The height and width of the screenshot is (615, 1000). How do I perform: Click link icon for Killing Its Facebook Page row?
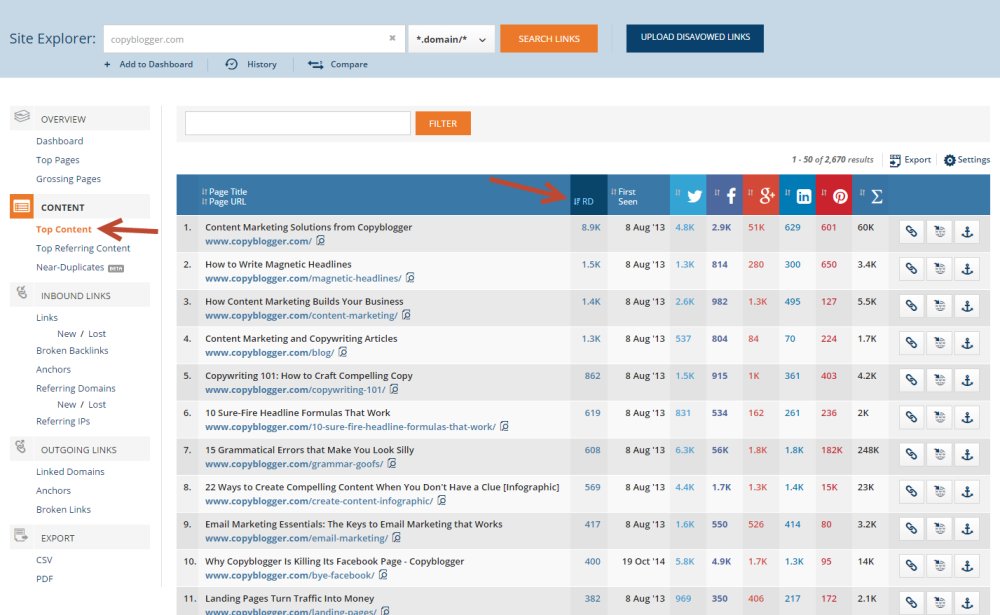[x=911, y=566]
